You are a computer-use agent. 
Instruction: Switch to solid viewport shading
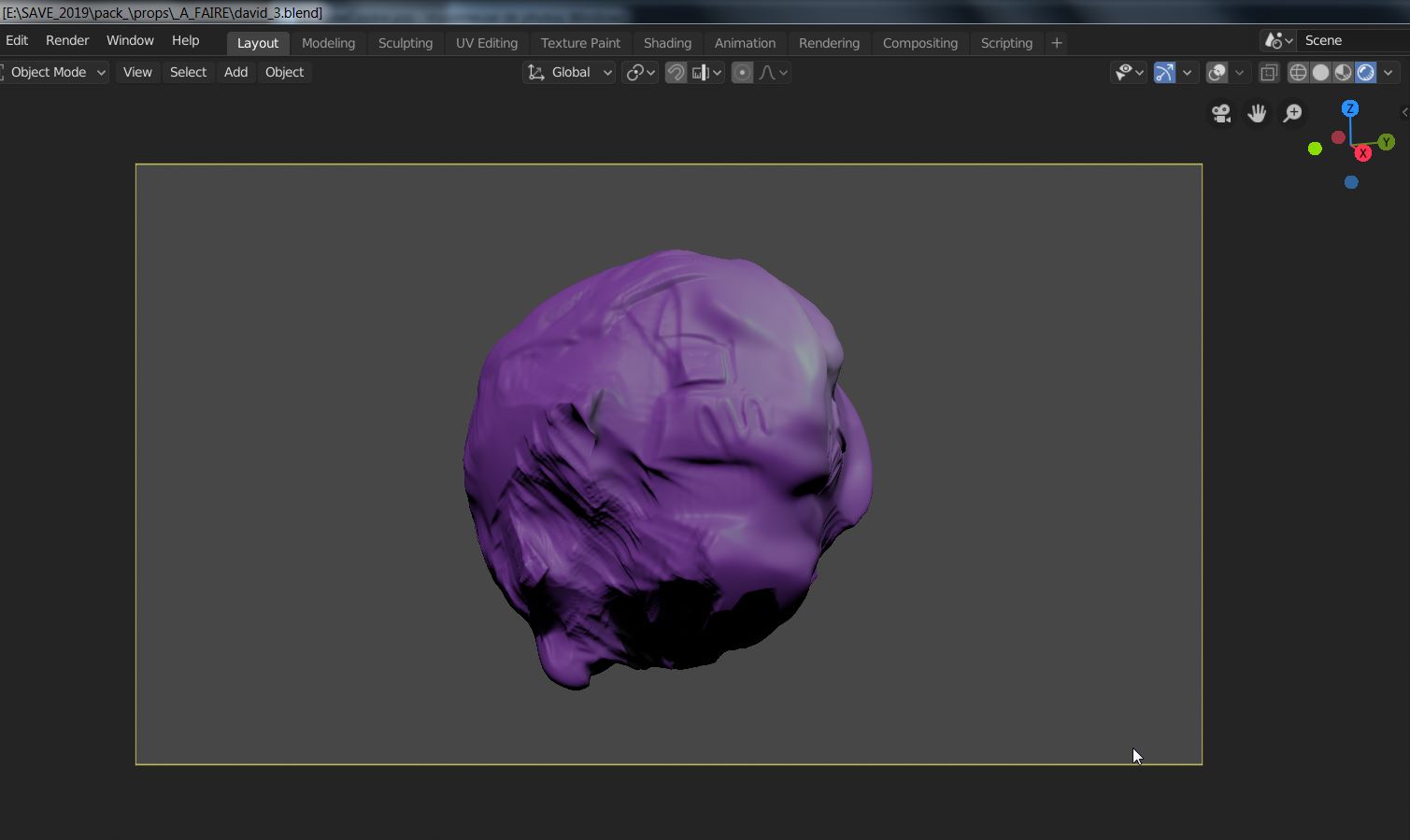[x=1320, y=73]
